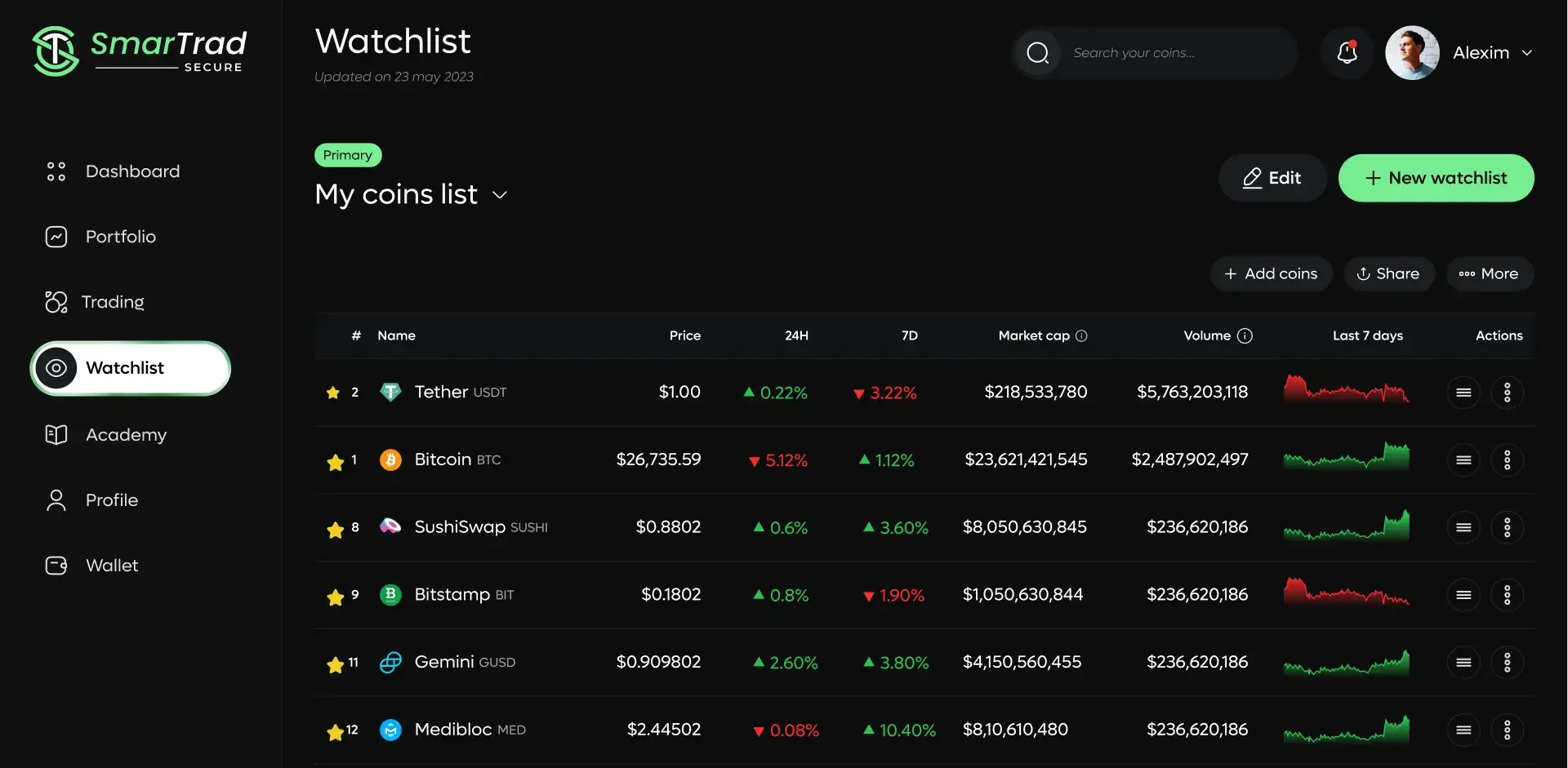Screen dimensions: 1568x768
Task: Click the SmarTrad Secure logo
Action: [x=140, y=51]
